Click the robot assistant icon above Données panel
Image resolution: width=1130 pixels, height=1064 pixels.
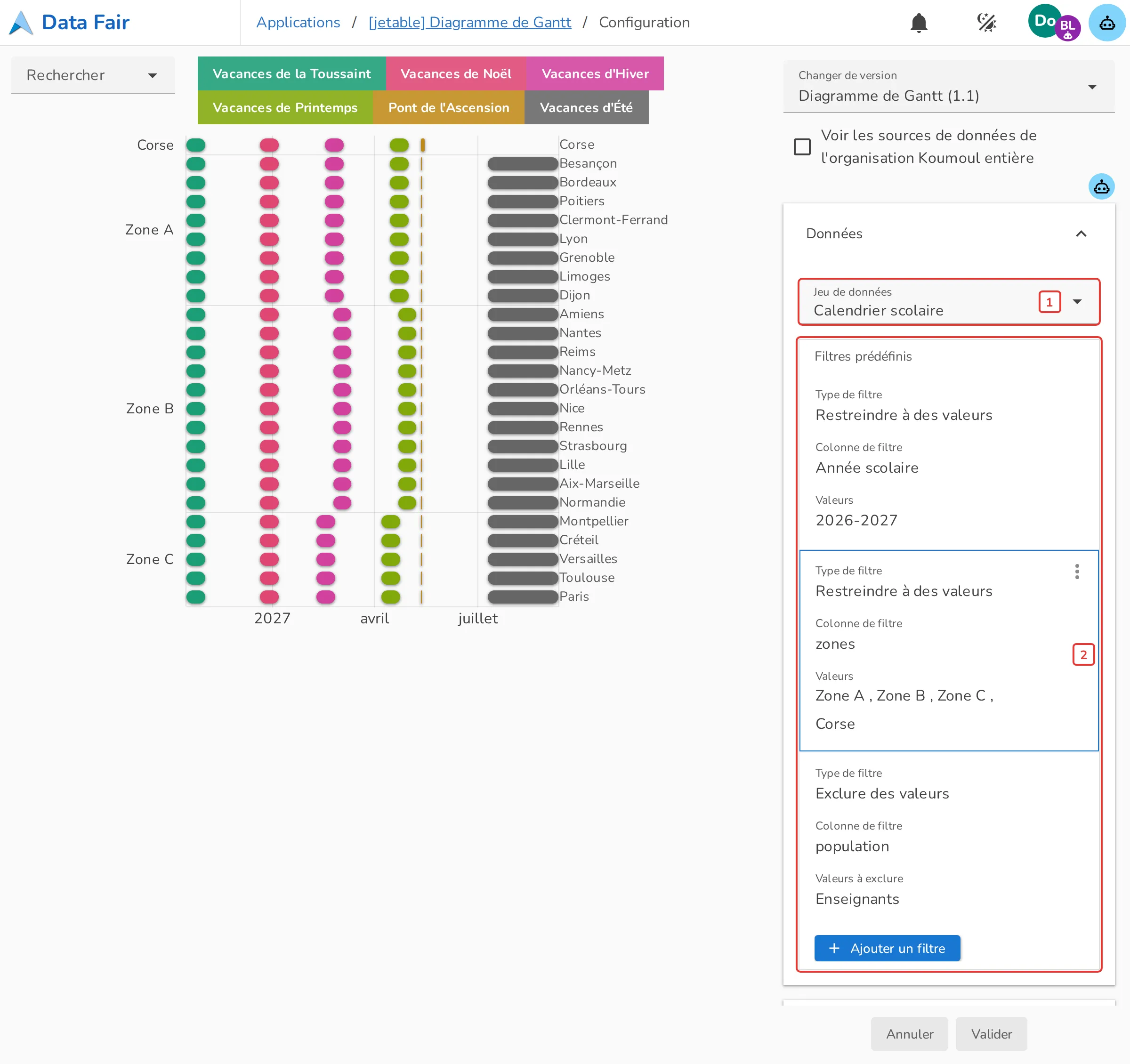[x=1101, y=186]
